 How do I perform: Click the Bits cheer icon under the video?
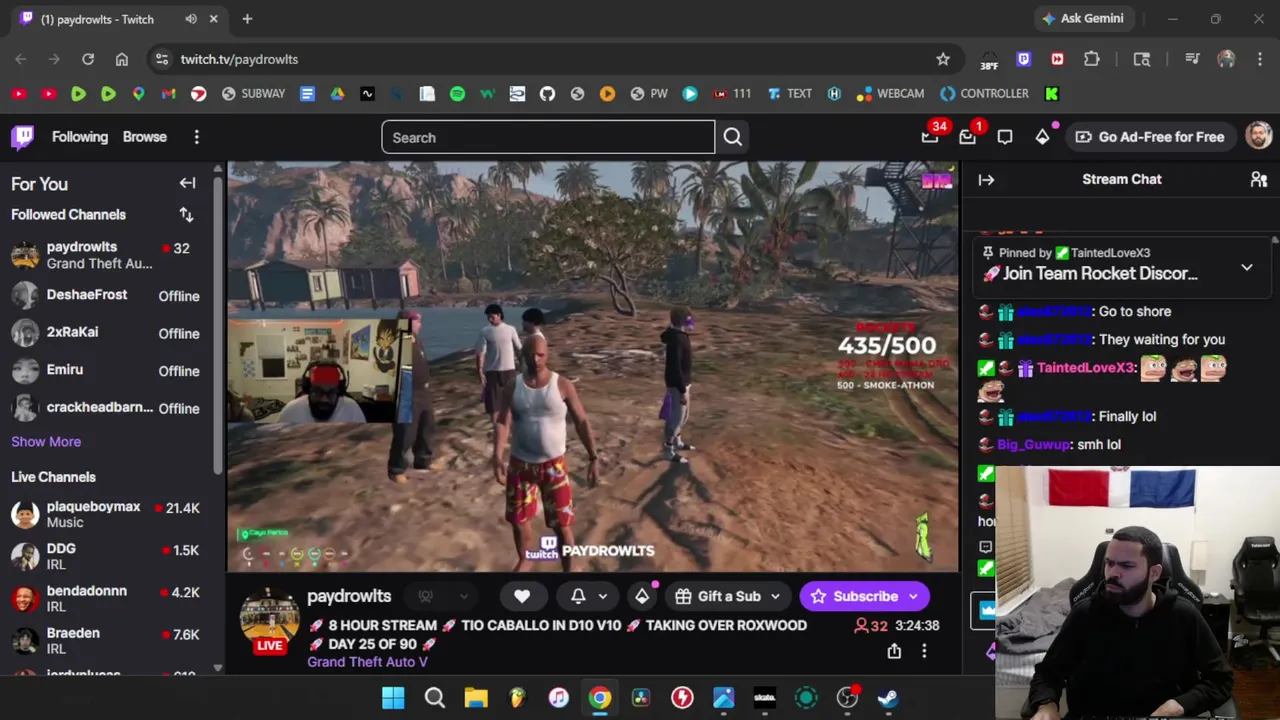click(642, 596)
